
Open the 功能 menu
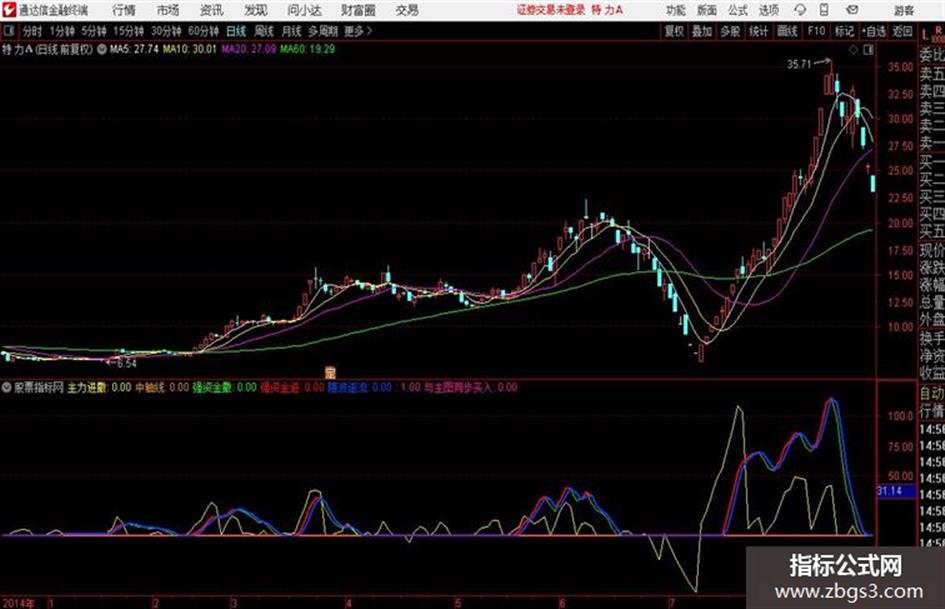click(x=676, y=10)
